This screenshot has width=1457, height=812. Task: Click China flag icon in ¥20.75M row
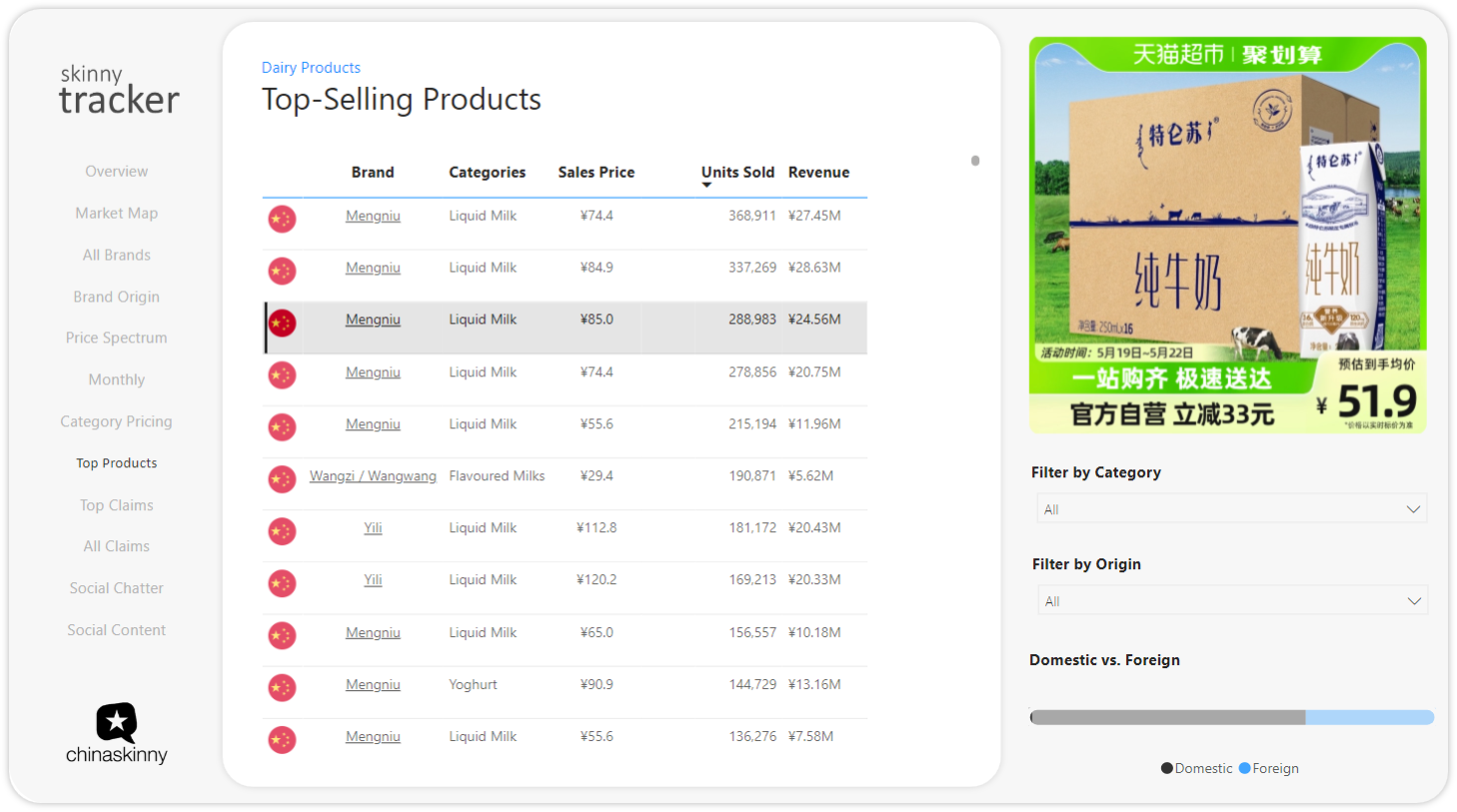point(282,375)
